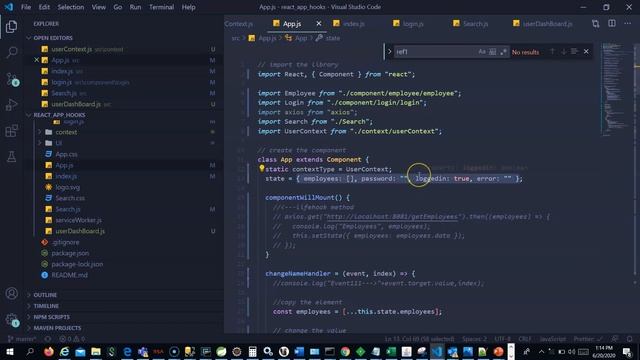This screenshot has height=360, width=640.
Task: Close the find widget
Action: (x=586, y=52)
